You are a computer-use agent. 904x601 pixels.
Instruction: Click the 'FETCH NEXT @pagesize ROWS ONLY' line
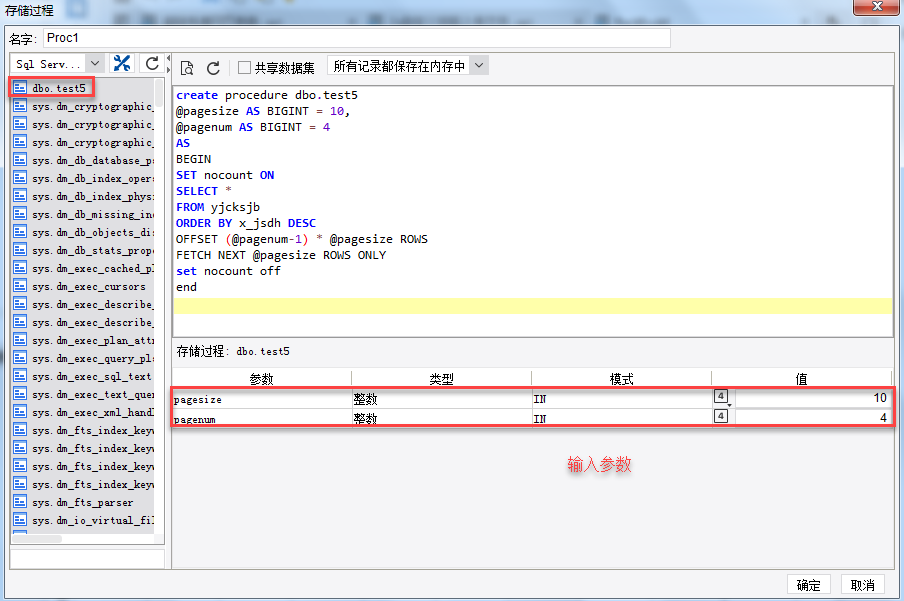(281, 255)
